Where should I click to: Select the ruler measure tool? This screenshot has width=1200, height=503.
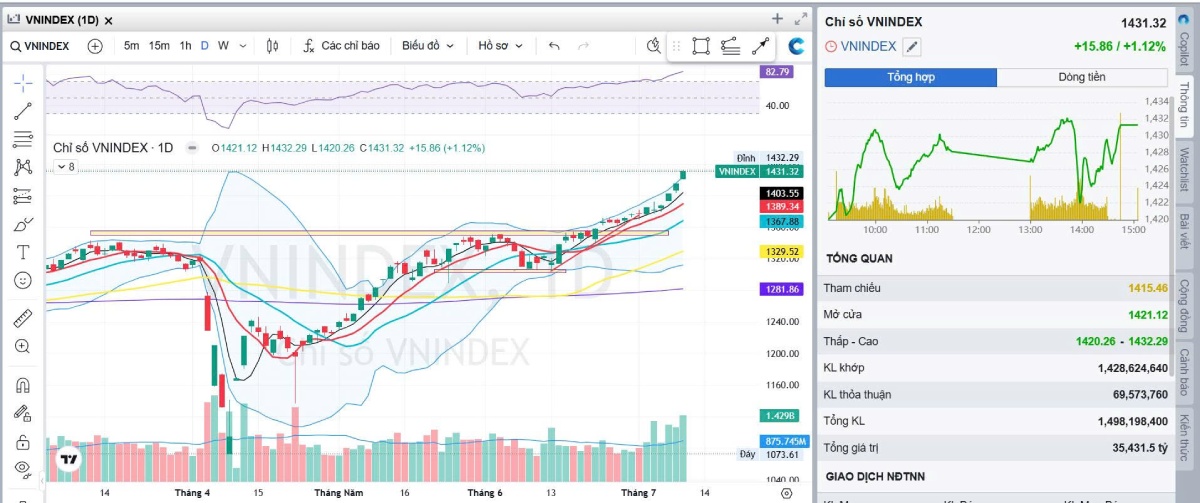[23, 319]
